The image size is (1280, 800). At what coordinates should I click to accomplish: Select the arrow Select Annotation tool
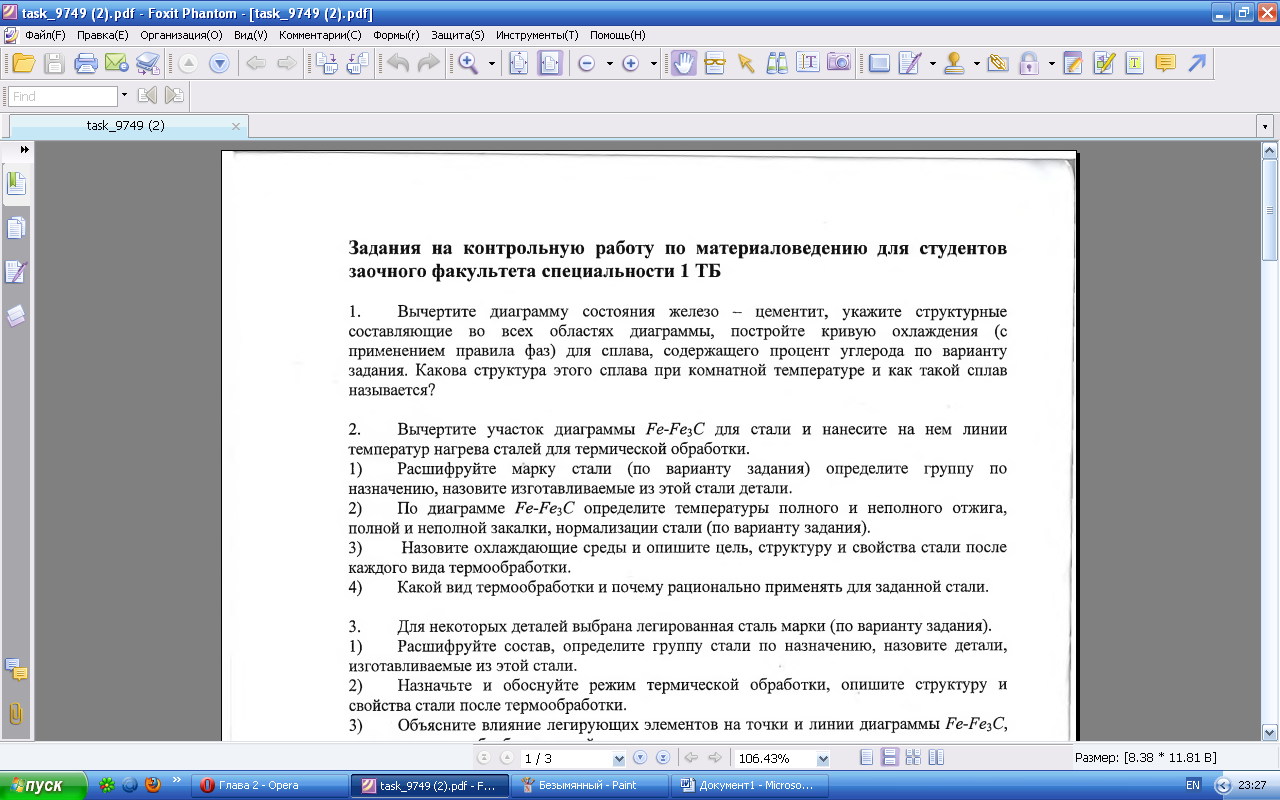[745, 63]
